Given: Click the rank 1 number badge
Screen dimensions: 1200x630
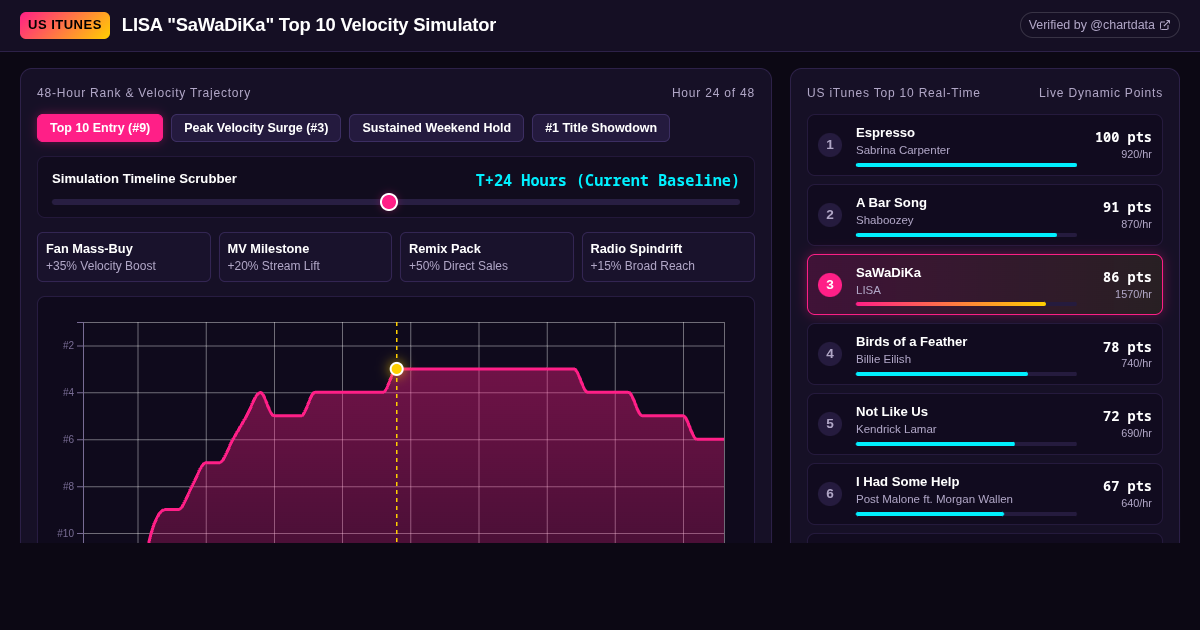Looking at the screenshot, I should point(830,145).
